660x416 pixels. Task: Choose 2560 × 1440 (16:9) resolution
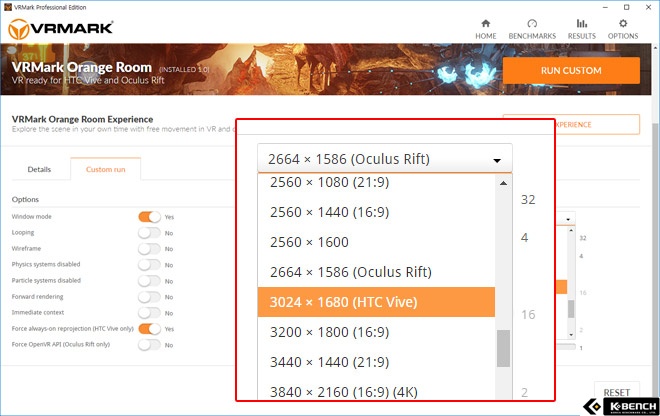point(376,212)
